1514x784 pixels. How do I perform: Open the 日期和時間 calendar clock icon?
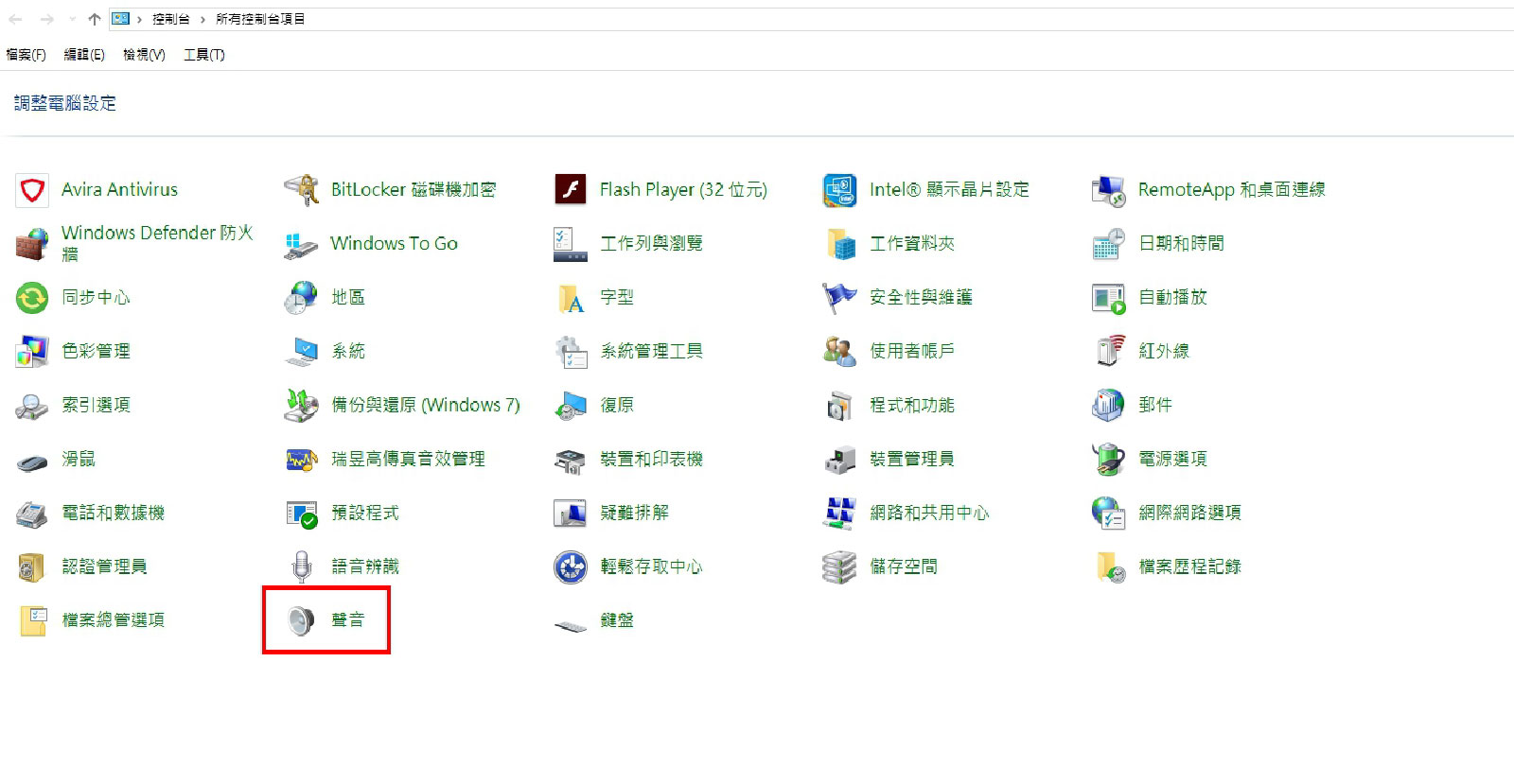click(1108, 244)
